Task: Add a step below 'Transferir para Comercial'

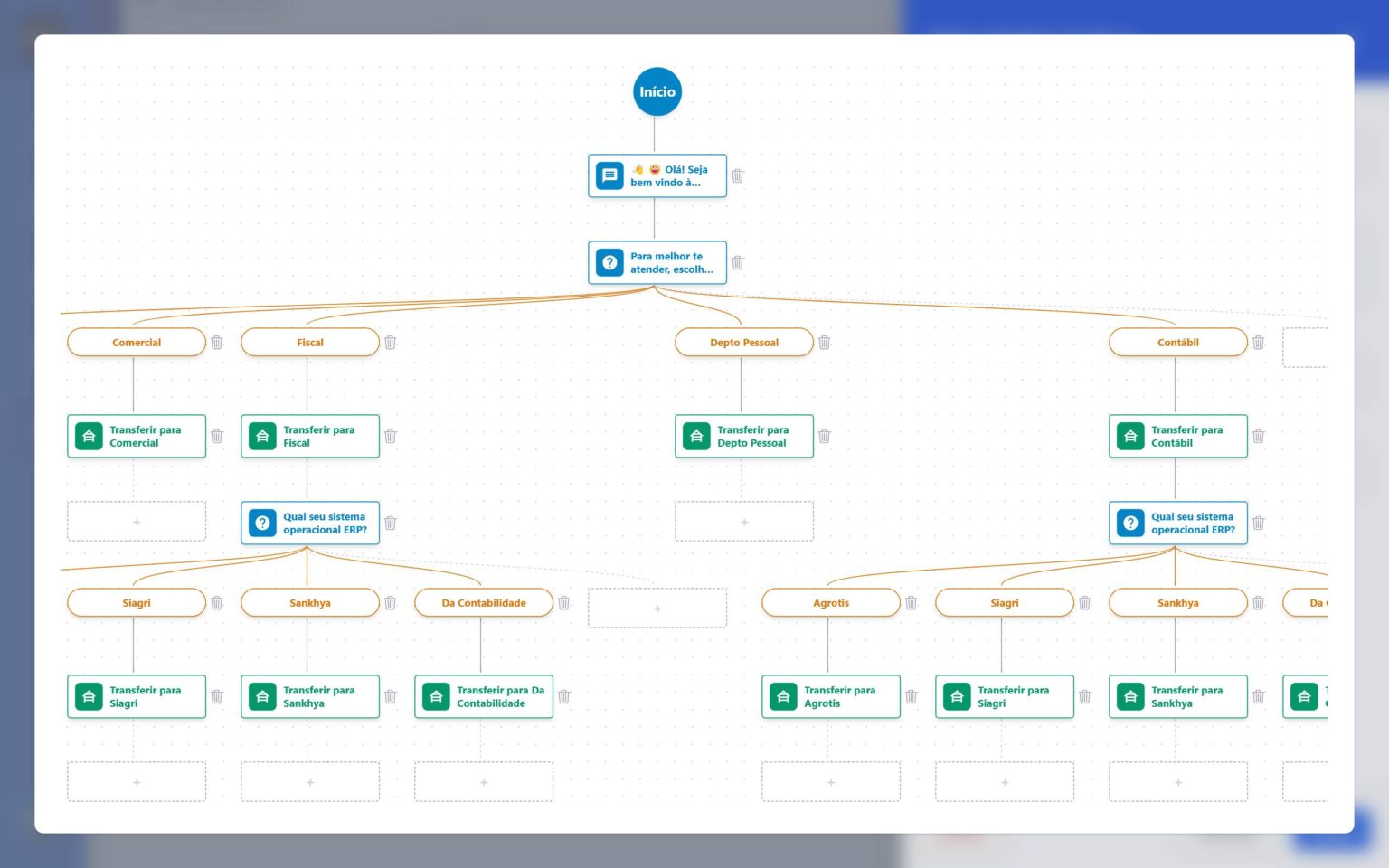Action: pos(137,522)
